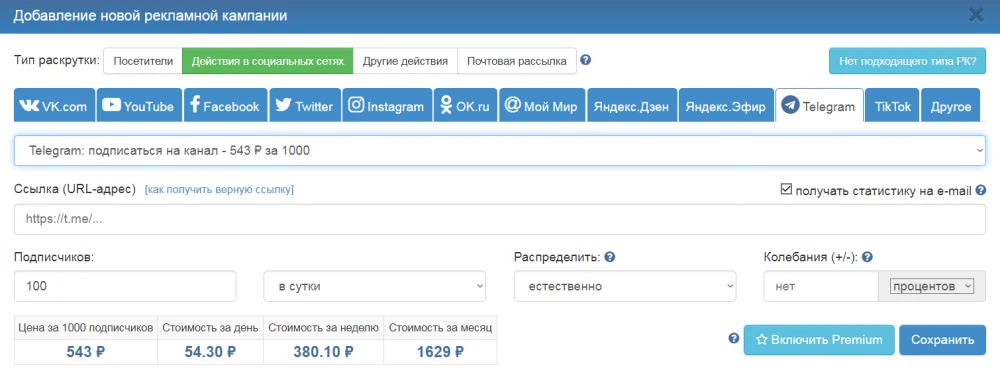Focus the Колебания value field
This screenshot has width=1000, height=377.
coord(821,286)
